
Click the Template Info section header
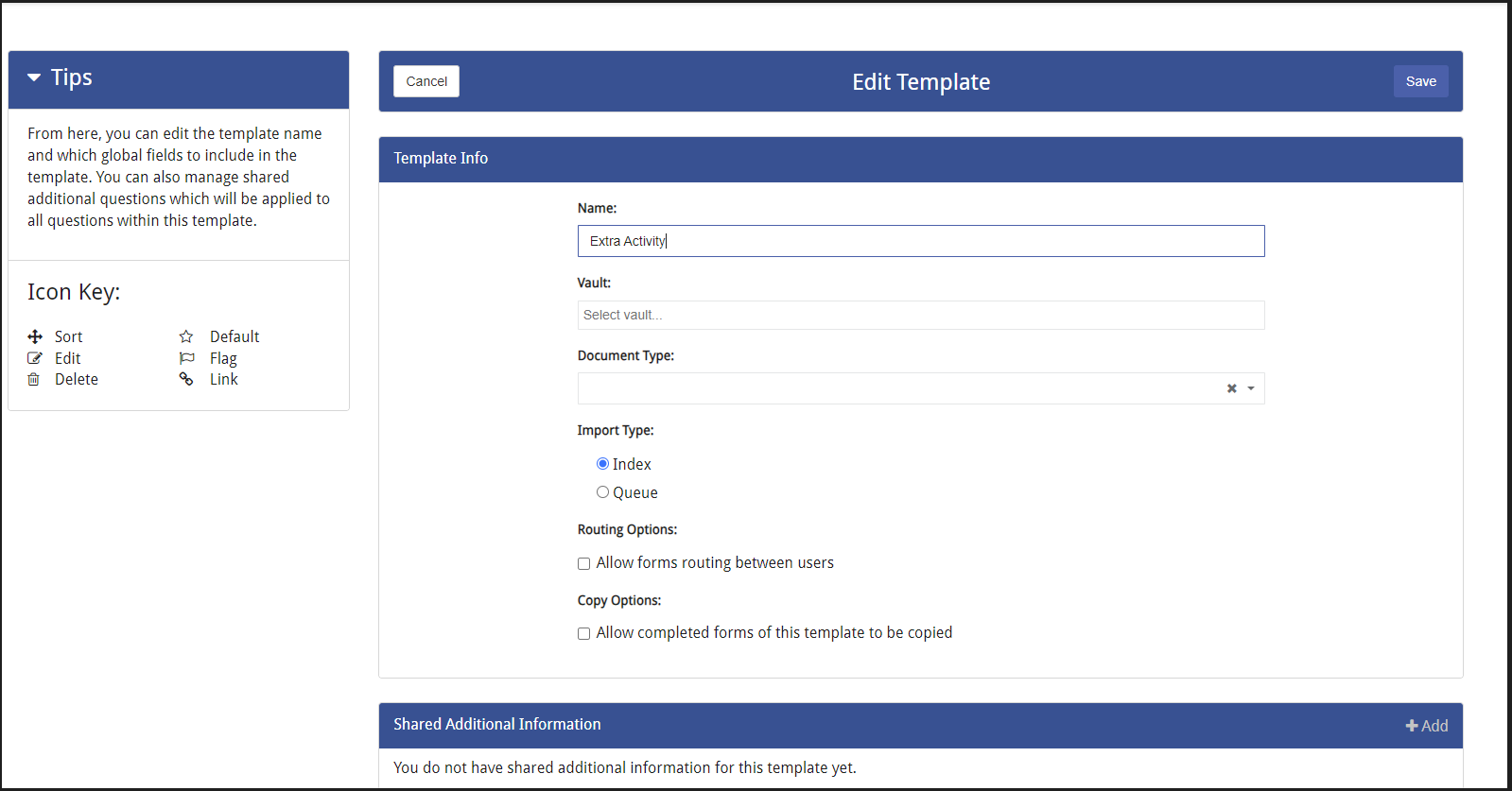[x=921, y=159]
